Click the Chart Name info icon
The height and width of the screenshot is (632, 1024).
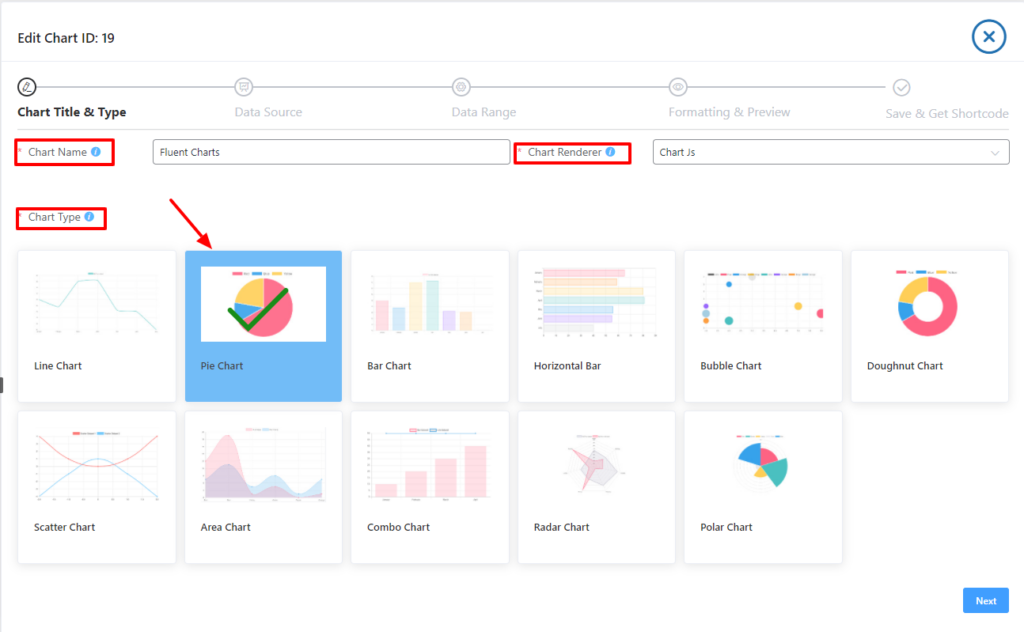click(x=96, y=152)
